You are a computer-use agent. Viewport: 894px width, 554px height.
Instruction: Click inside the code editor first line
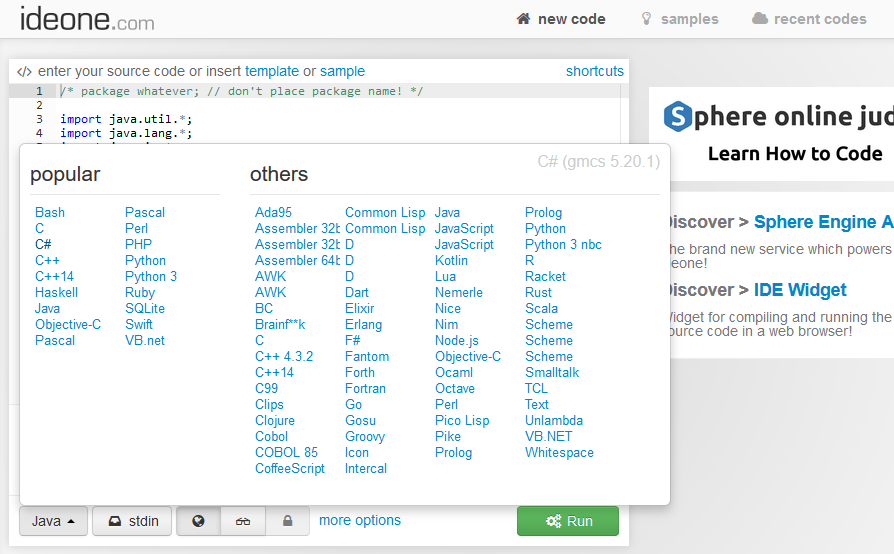pyautogui.click(x=300, y=91)
